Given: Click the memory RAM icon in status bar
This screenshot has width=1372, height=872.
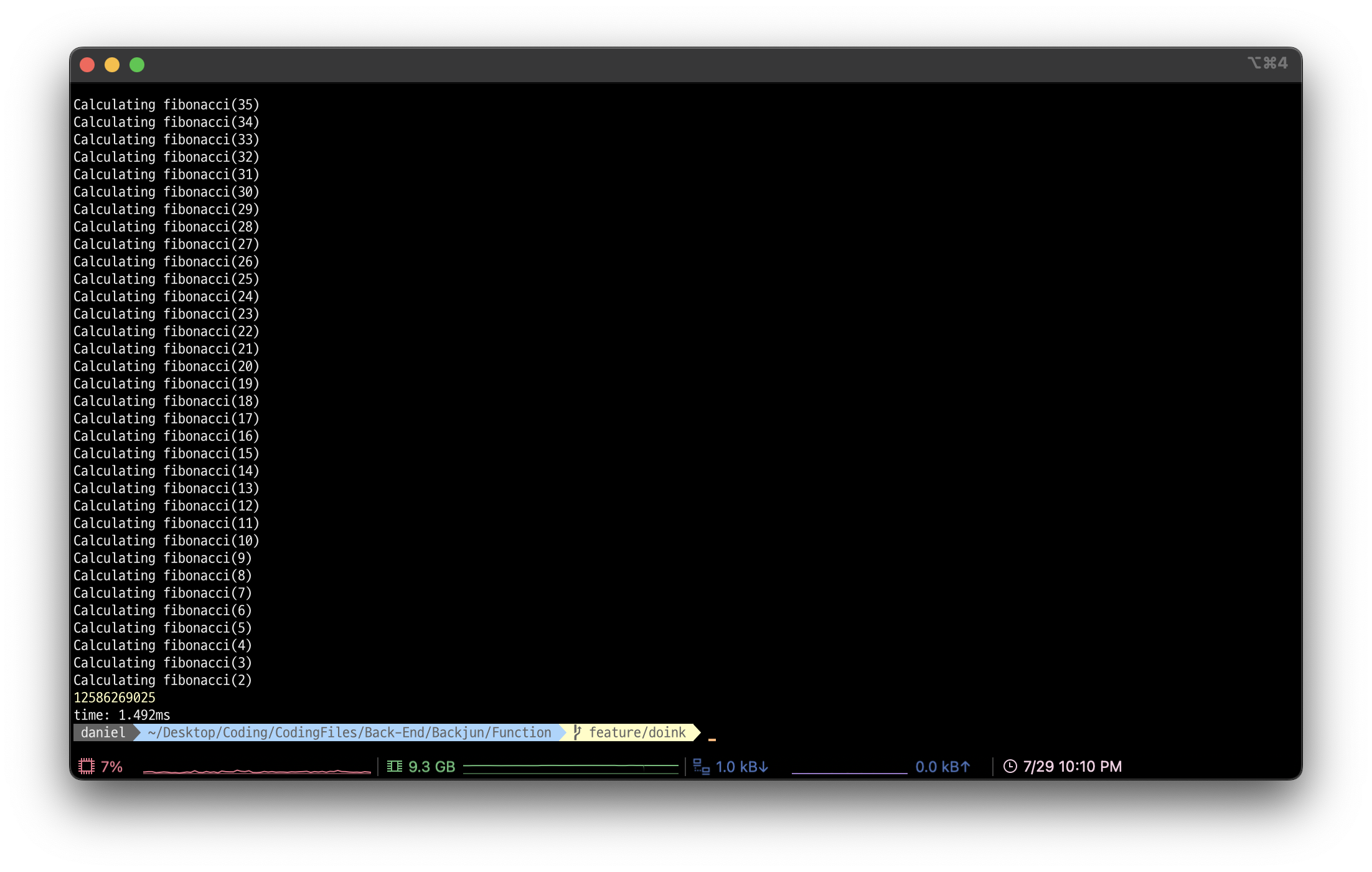Looking at the screenshot, I should pyautogui.click(x=395, y=767).
